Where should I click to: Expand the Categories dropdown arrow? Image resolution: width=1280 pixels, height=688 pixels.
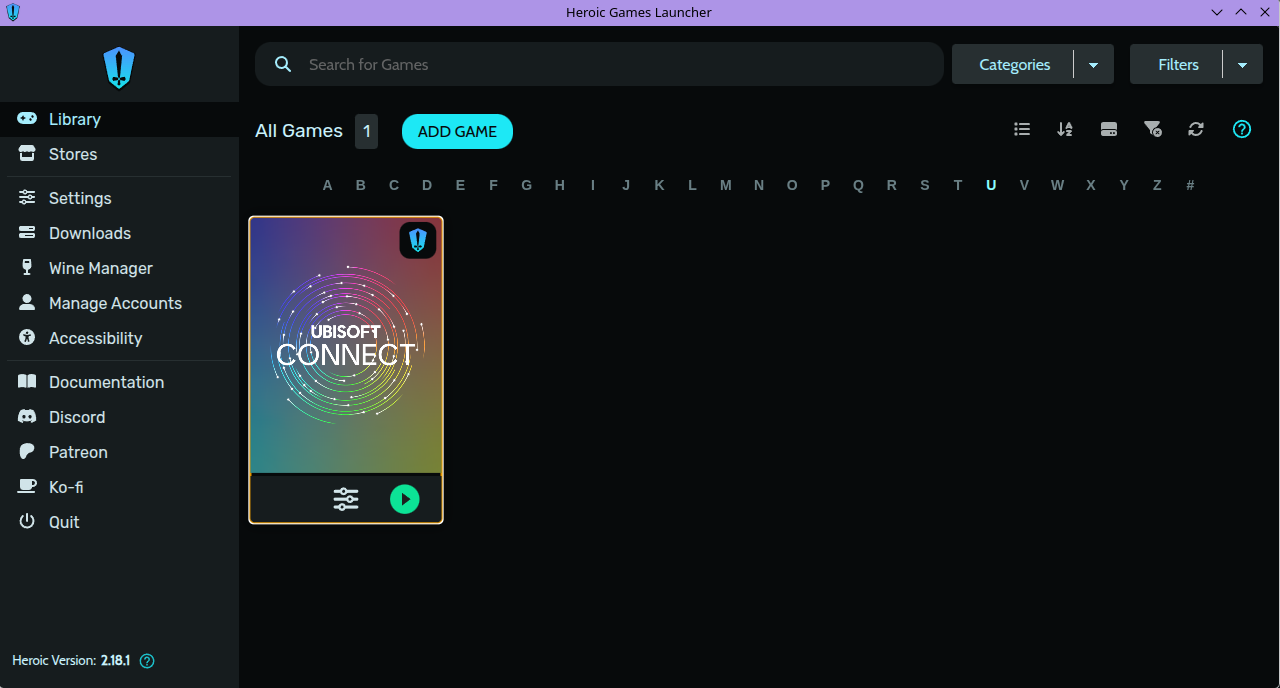pyautogui.click(x=1093, y=65)
